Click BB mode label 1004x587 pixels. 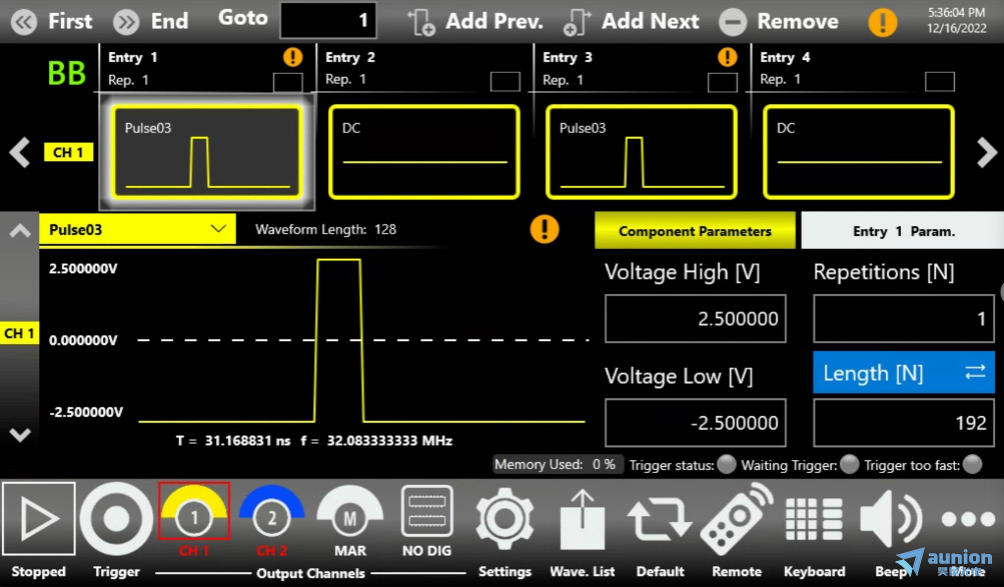[67, 73]
